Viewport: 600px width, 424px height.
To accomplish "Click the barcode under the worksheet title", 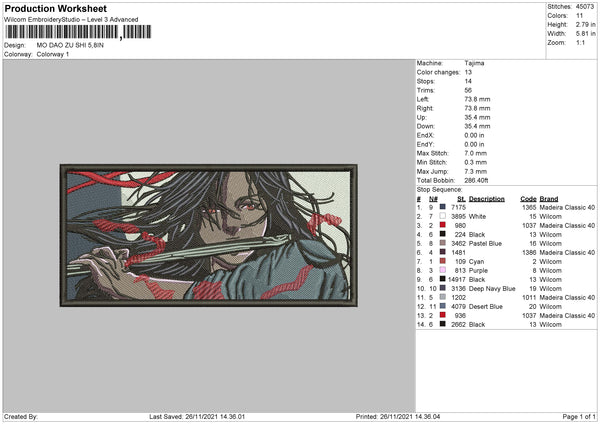I will pyautogui.click(x=78, y=32).
